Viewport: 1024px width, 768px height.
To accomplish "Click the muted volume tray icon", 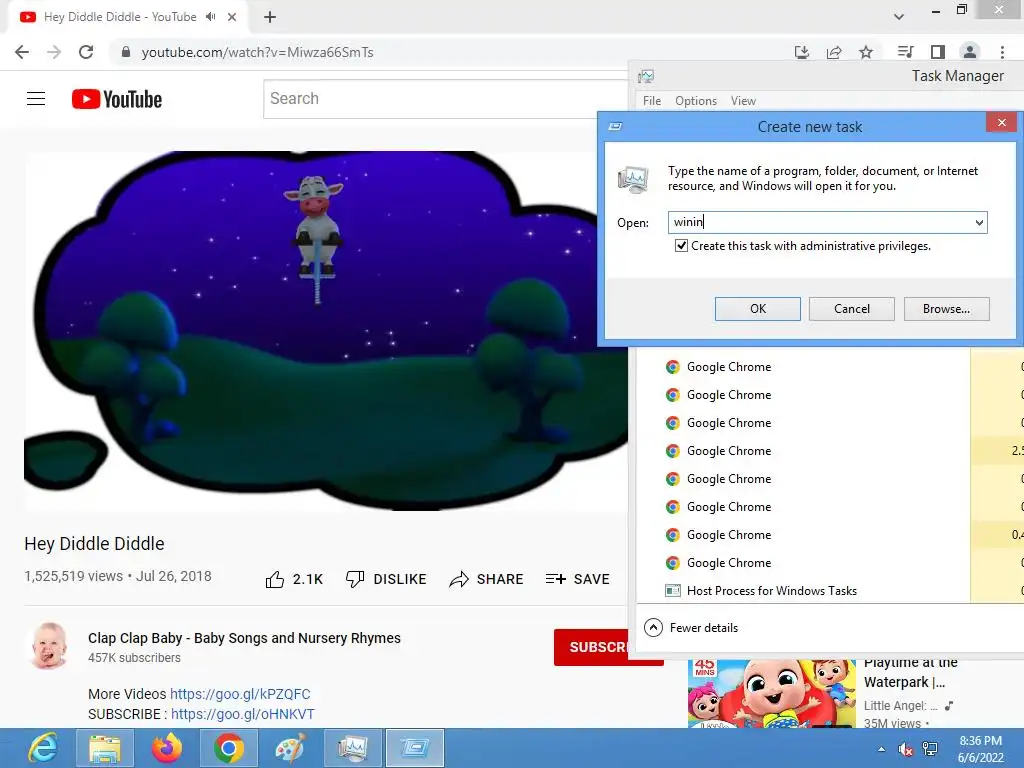I will point(905,749).
